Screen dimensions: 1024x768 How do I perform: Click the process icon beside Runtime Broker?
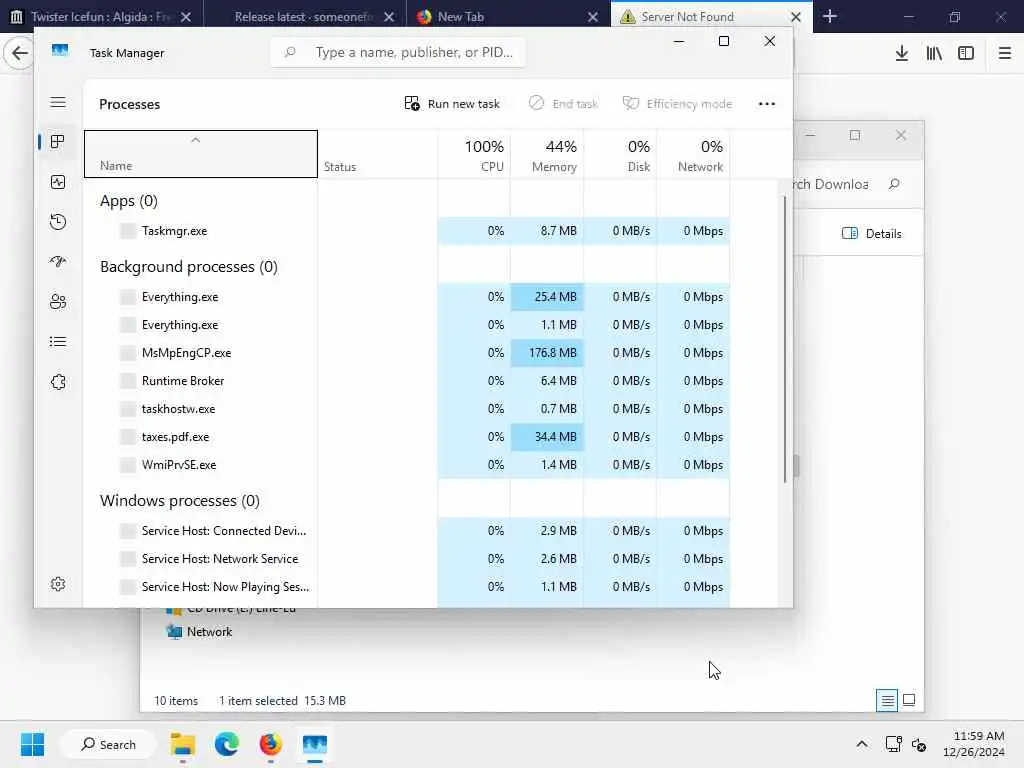128,381
